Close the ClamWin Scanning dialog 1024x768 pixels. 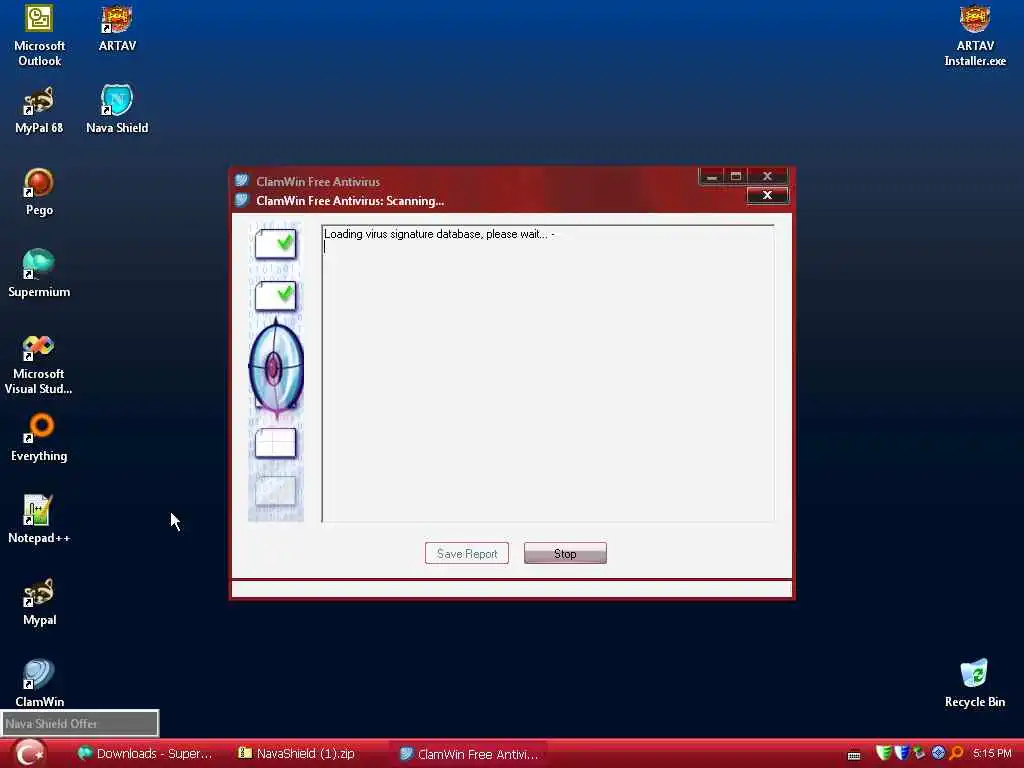point(767,195)
